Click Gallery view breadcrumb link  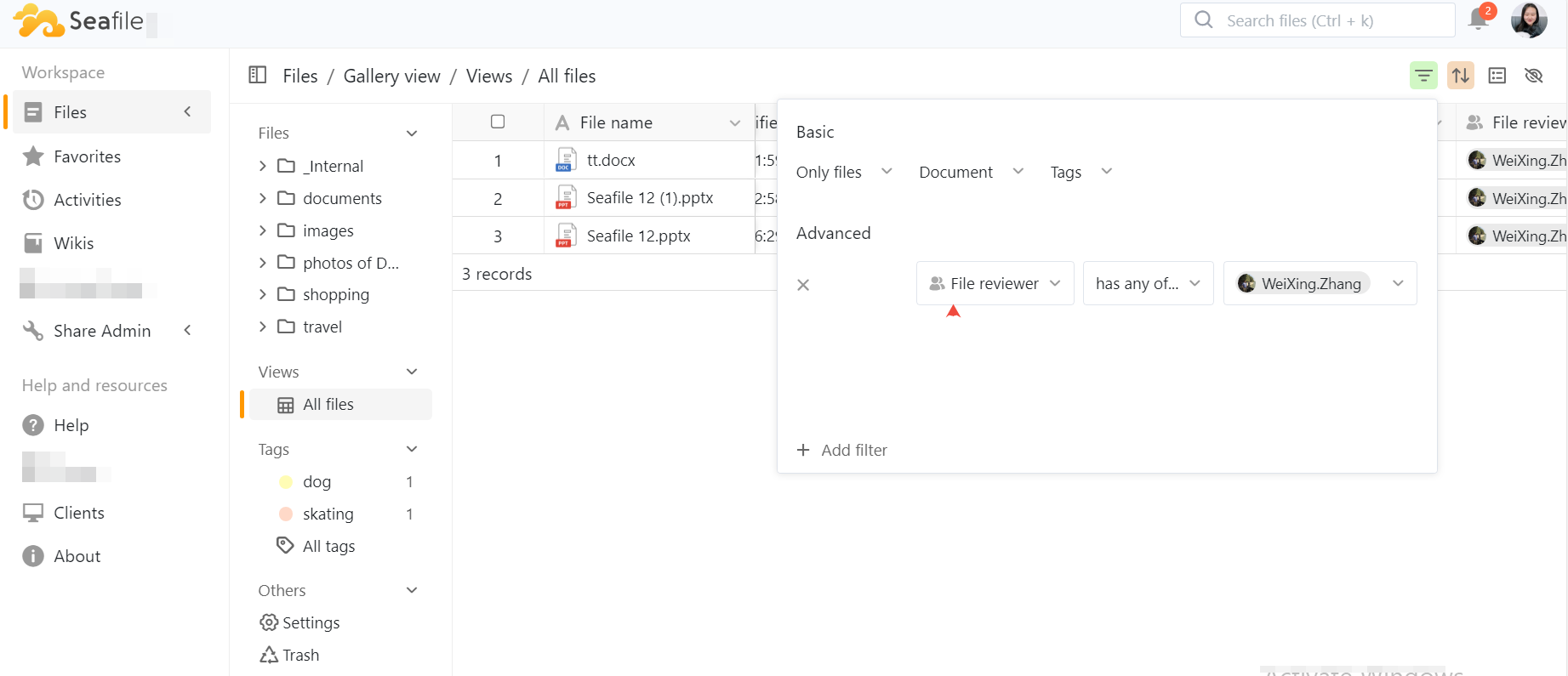391,77
